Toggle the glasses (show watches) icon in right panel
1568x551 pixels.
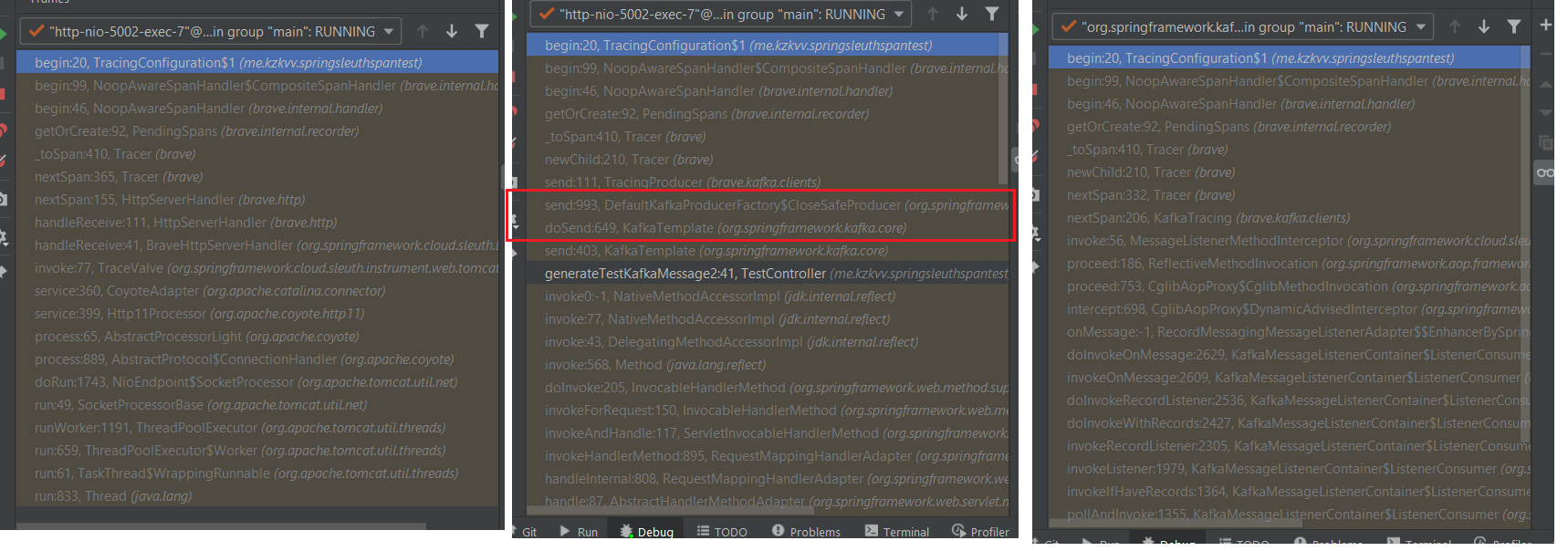pos(1545,172)
